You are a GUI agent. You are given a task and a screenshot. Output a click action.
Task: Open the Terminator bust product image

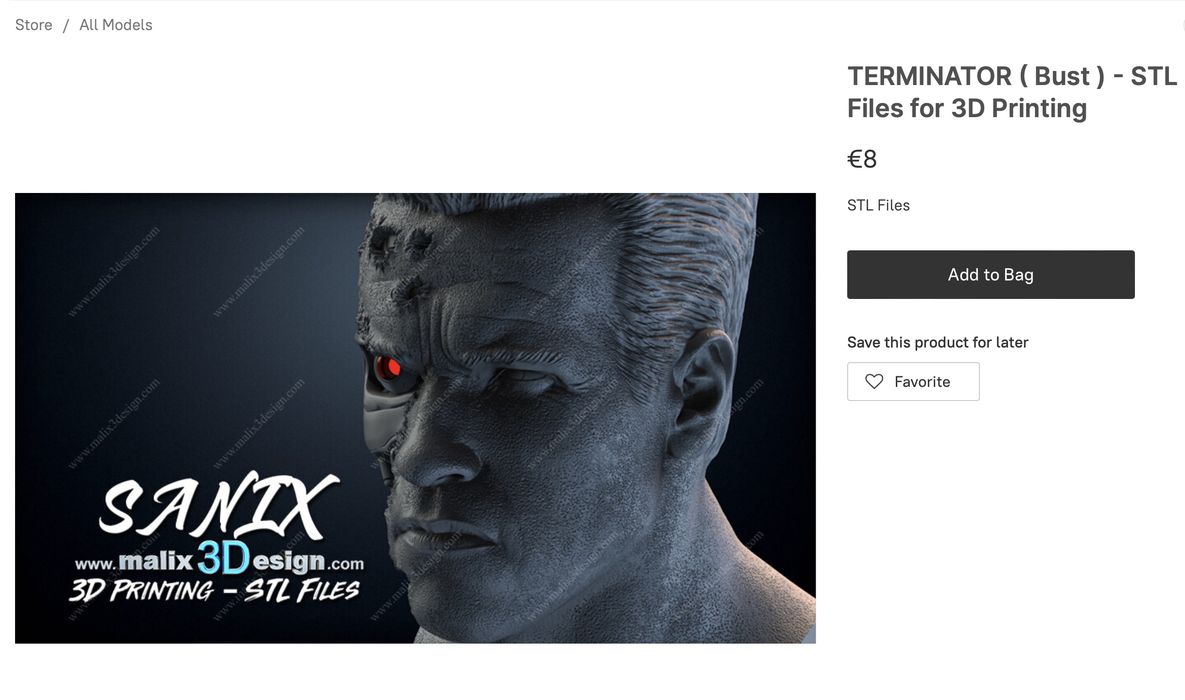tap(415, 418)
